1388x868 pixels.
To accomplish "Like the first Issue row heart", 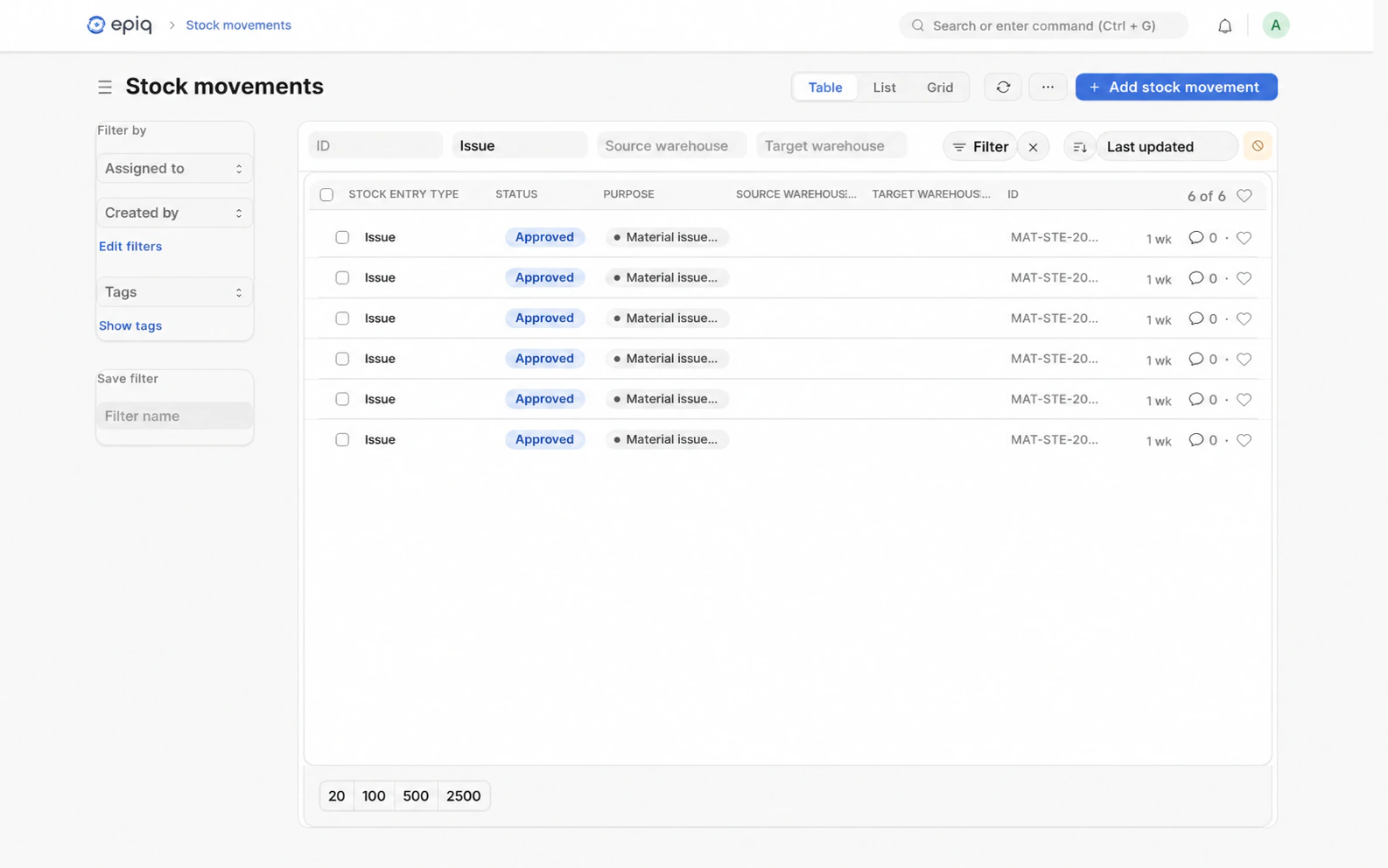I will (1244, 238).
